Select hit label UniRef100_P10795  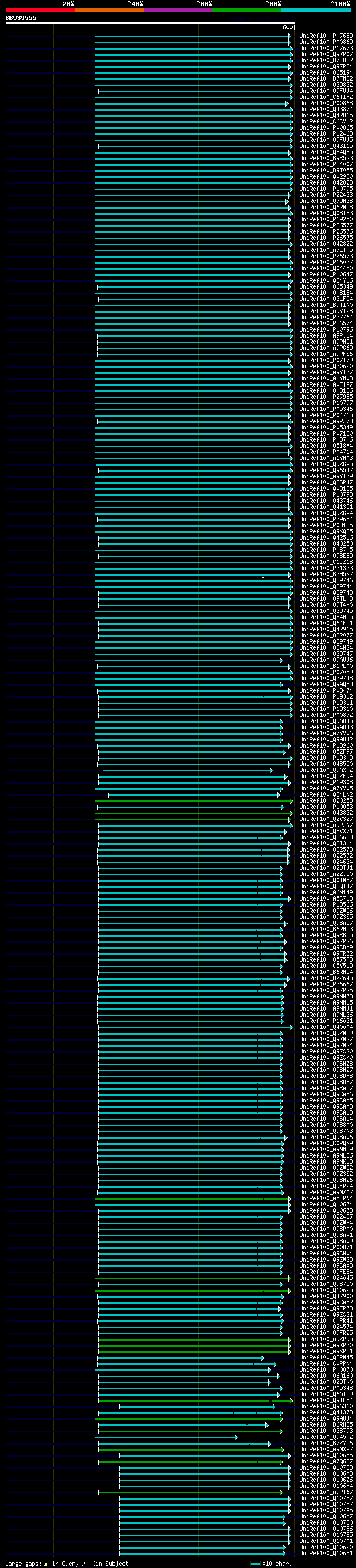[325, 189]
